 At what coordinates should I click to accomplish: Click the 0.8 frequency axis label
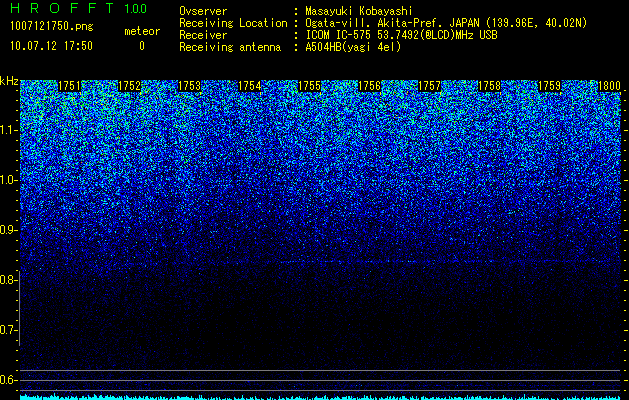click(8, 280)
